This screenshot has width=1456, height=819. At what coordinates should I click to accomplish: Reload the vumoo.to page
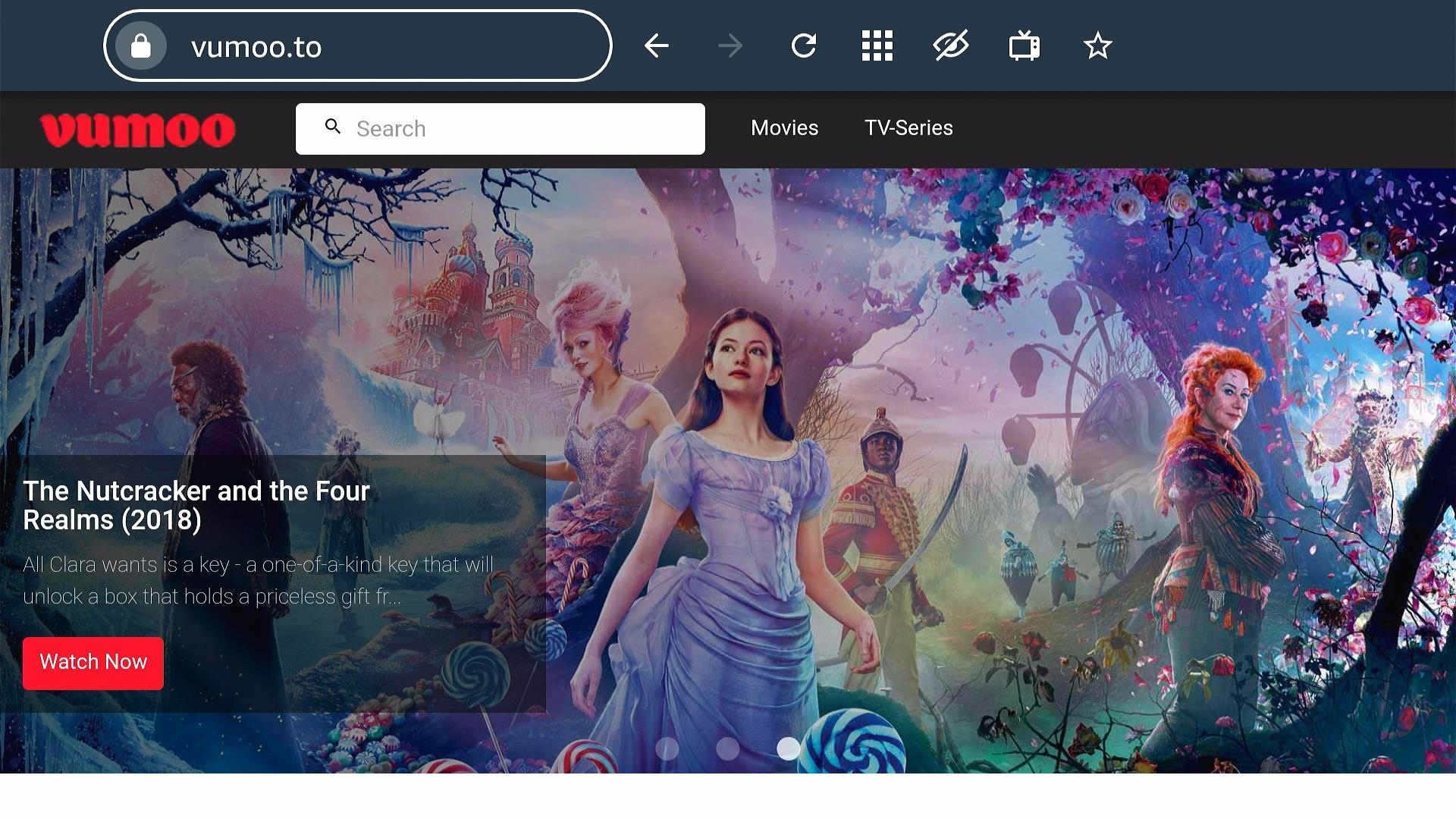click(803, 46)
